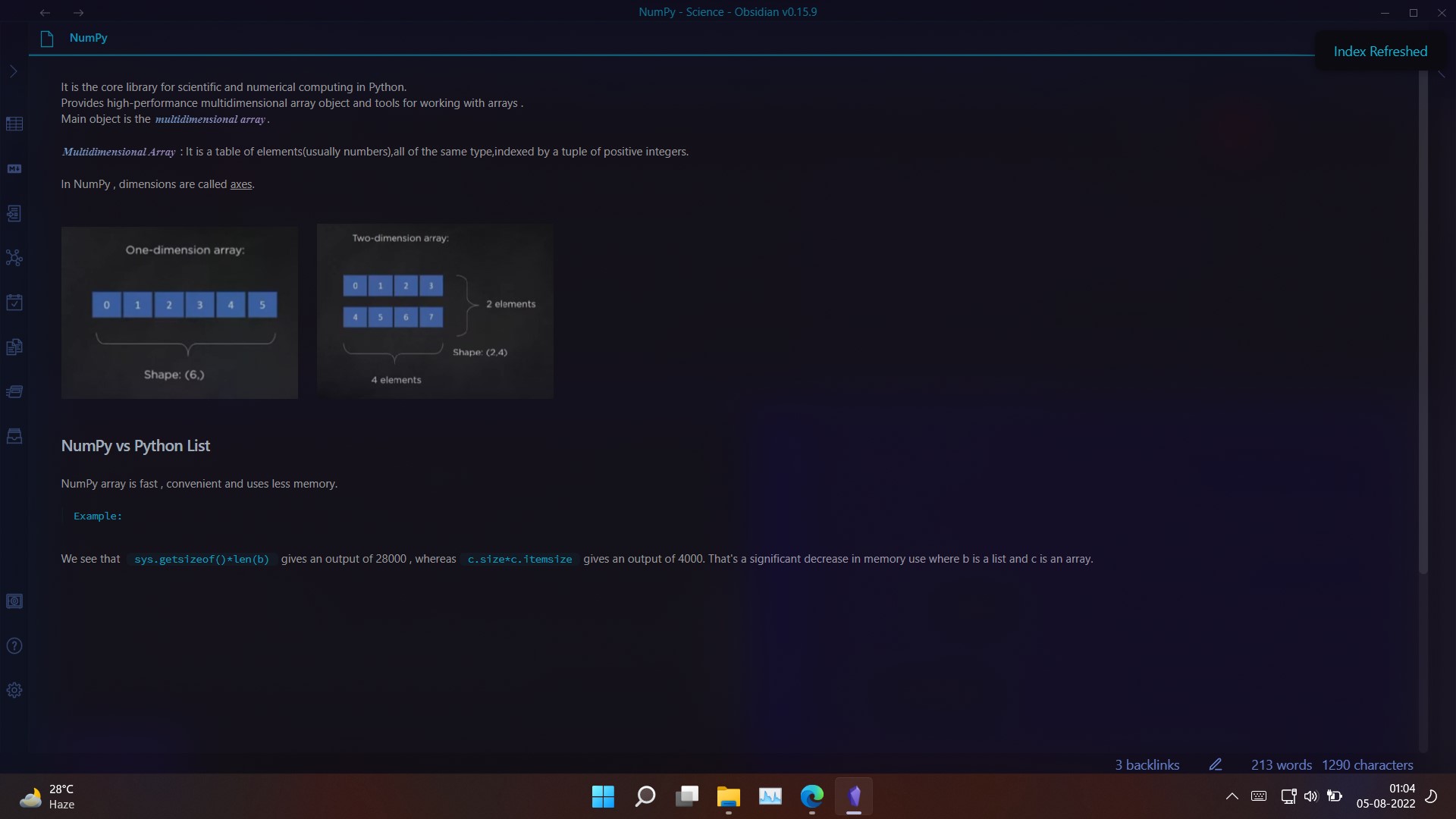The height and width of the screenshot is (819, 1456).
Task: Open the calendar plugin icon in sidebar
Action: click(15, 302)
